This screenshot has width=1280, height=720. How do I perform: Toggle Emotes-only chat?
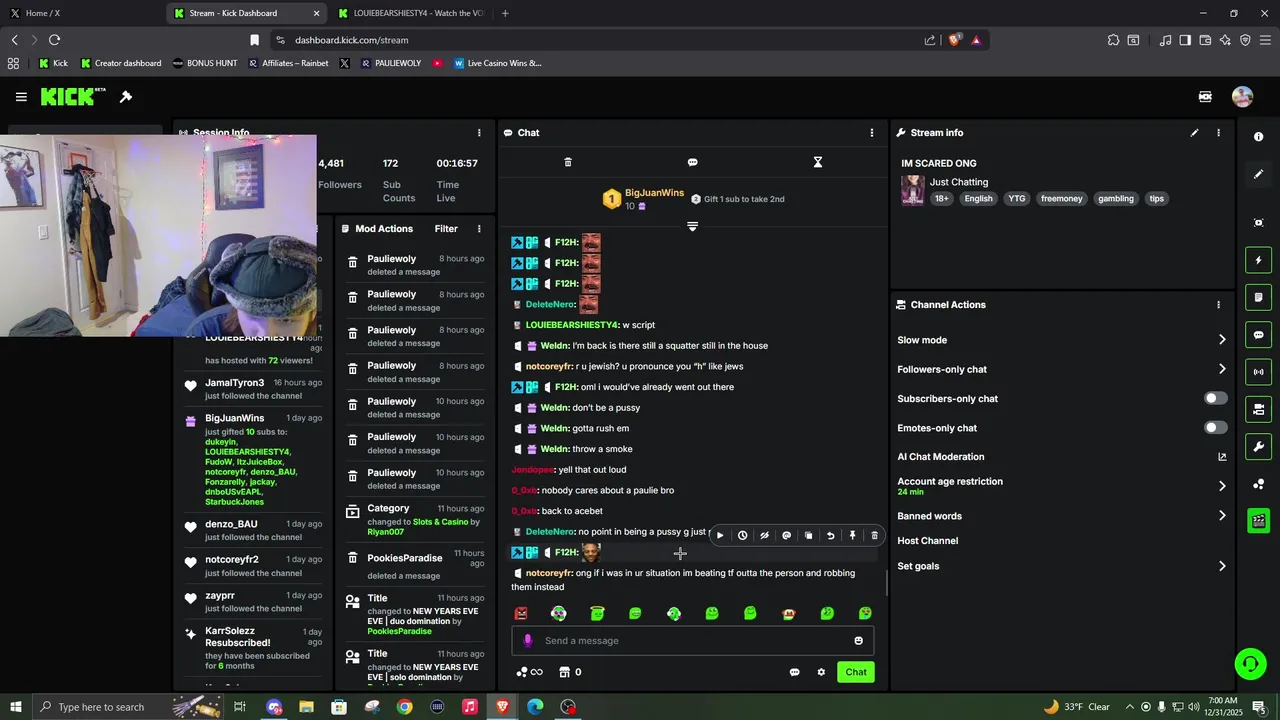(x=1215, y=427)
